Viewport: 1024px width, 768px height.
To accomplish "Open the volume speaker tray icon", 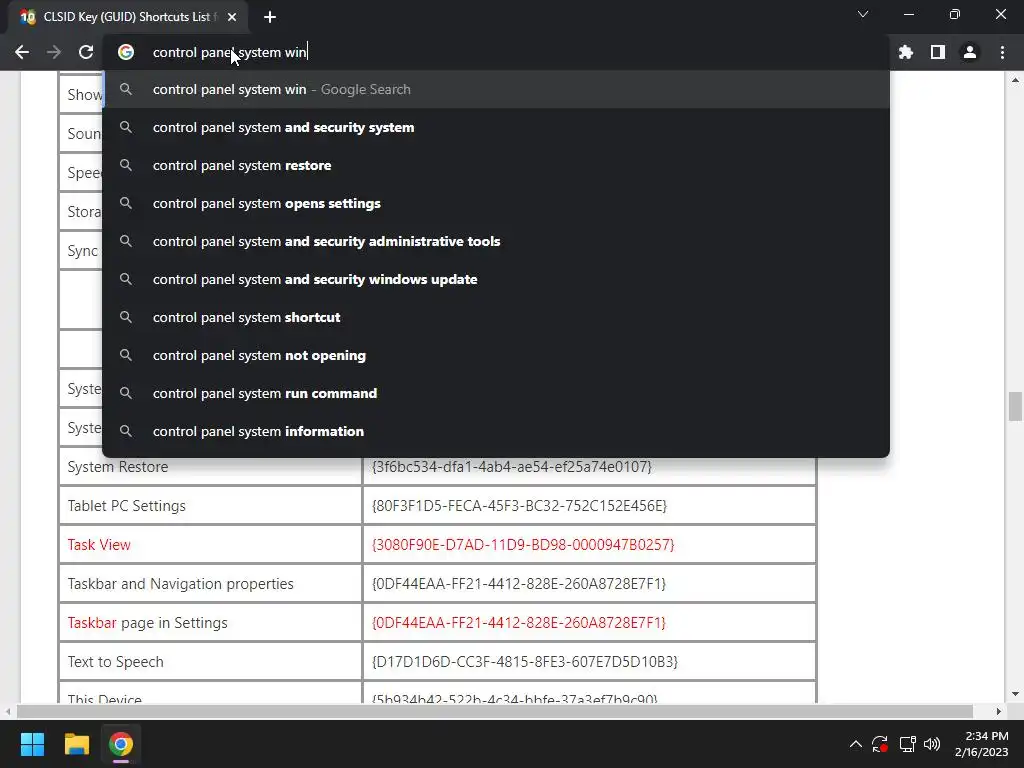I will (932, 744).
